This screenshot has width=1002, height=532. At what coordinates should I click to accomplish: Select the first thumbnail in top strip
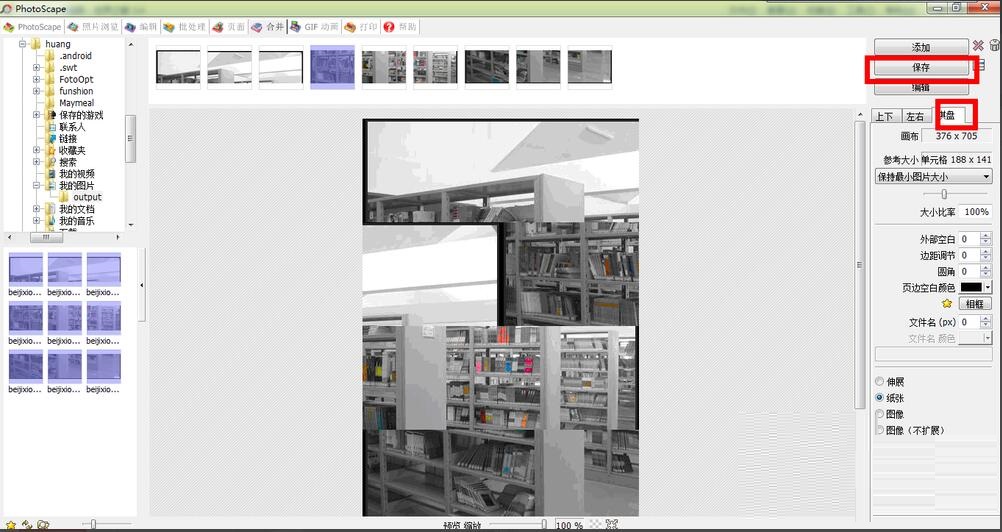pos(178,67)
